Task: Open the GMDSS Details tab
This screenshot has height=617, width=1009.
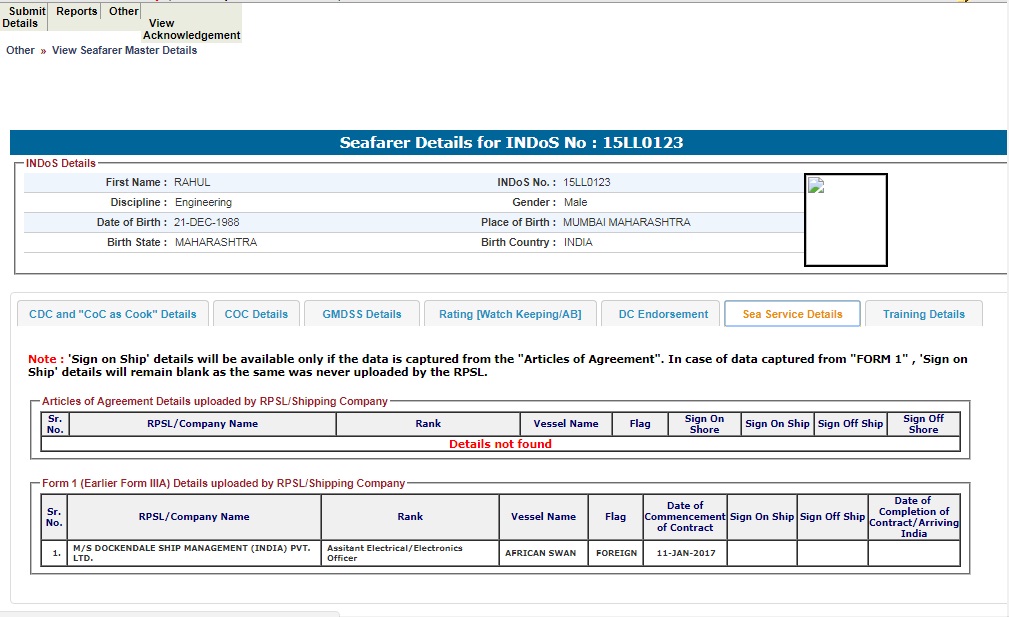Action: coord(361,314)
